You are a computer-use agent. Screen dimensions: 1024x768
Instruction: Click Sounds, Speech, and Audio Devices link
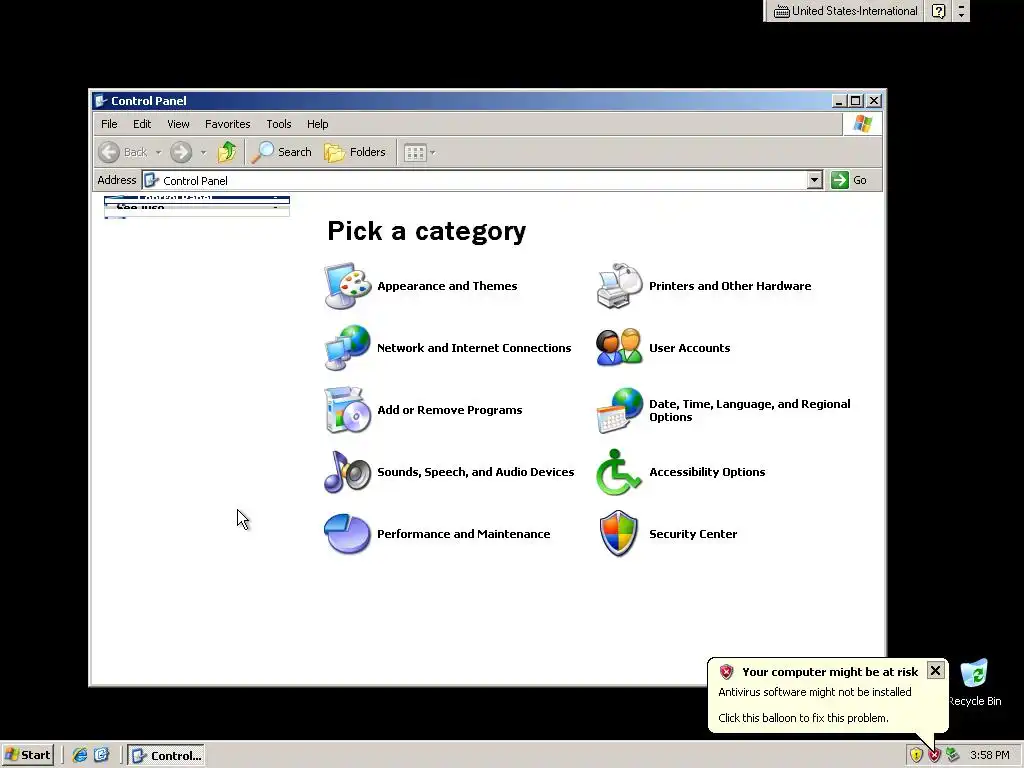coord(475,472)
